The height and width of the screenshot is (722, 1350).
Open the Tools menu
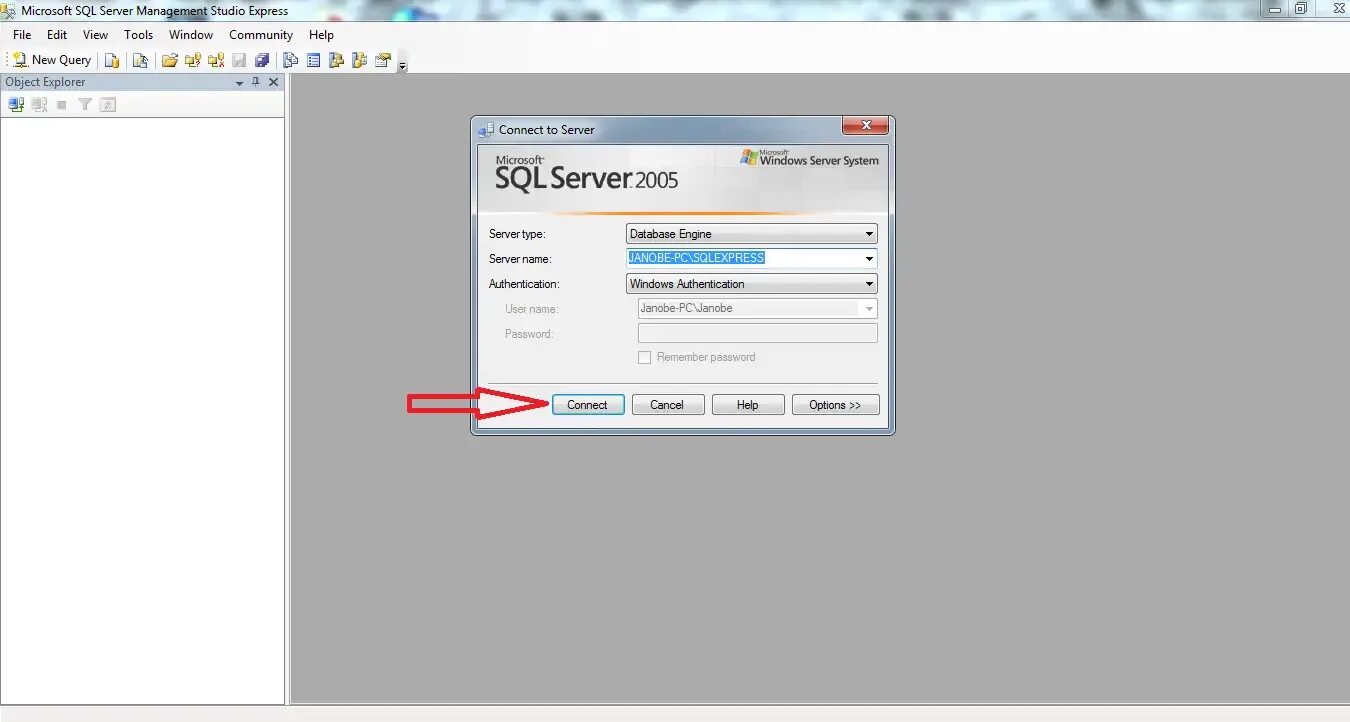(139, 35)
